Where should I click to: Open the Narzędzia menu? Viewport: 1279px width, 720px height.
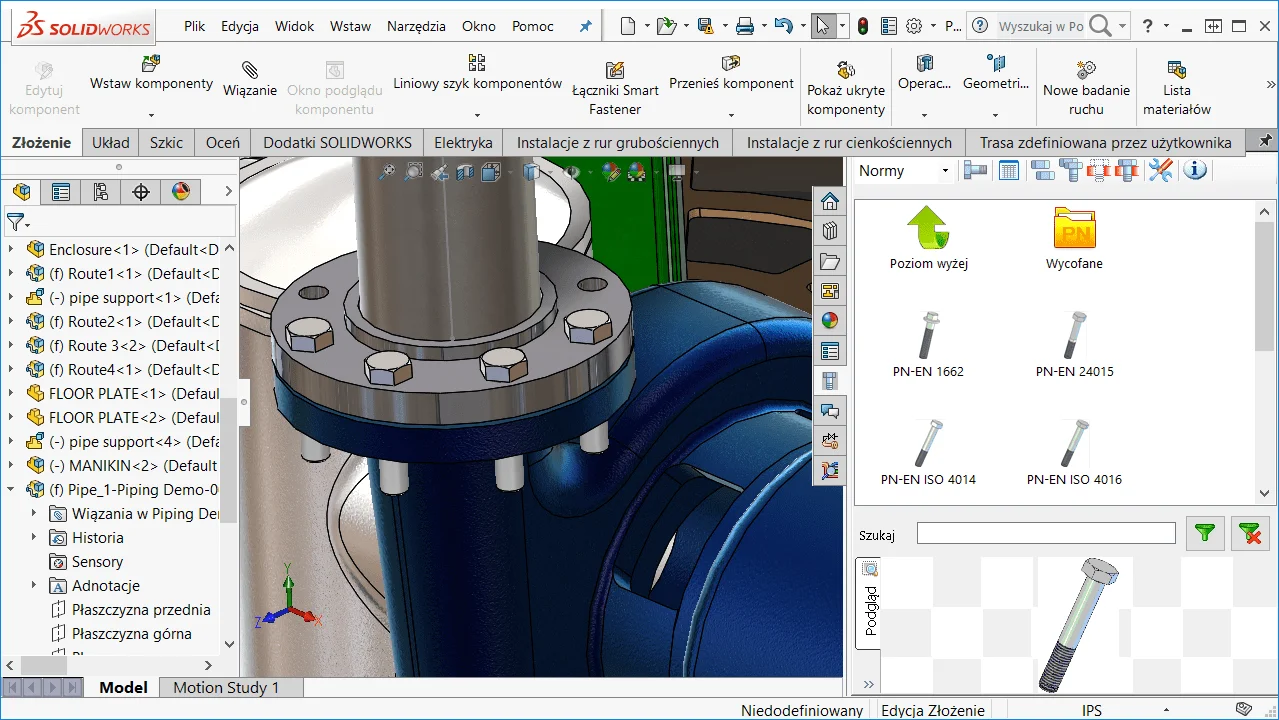[x=416, y=26]
